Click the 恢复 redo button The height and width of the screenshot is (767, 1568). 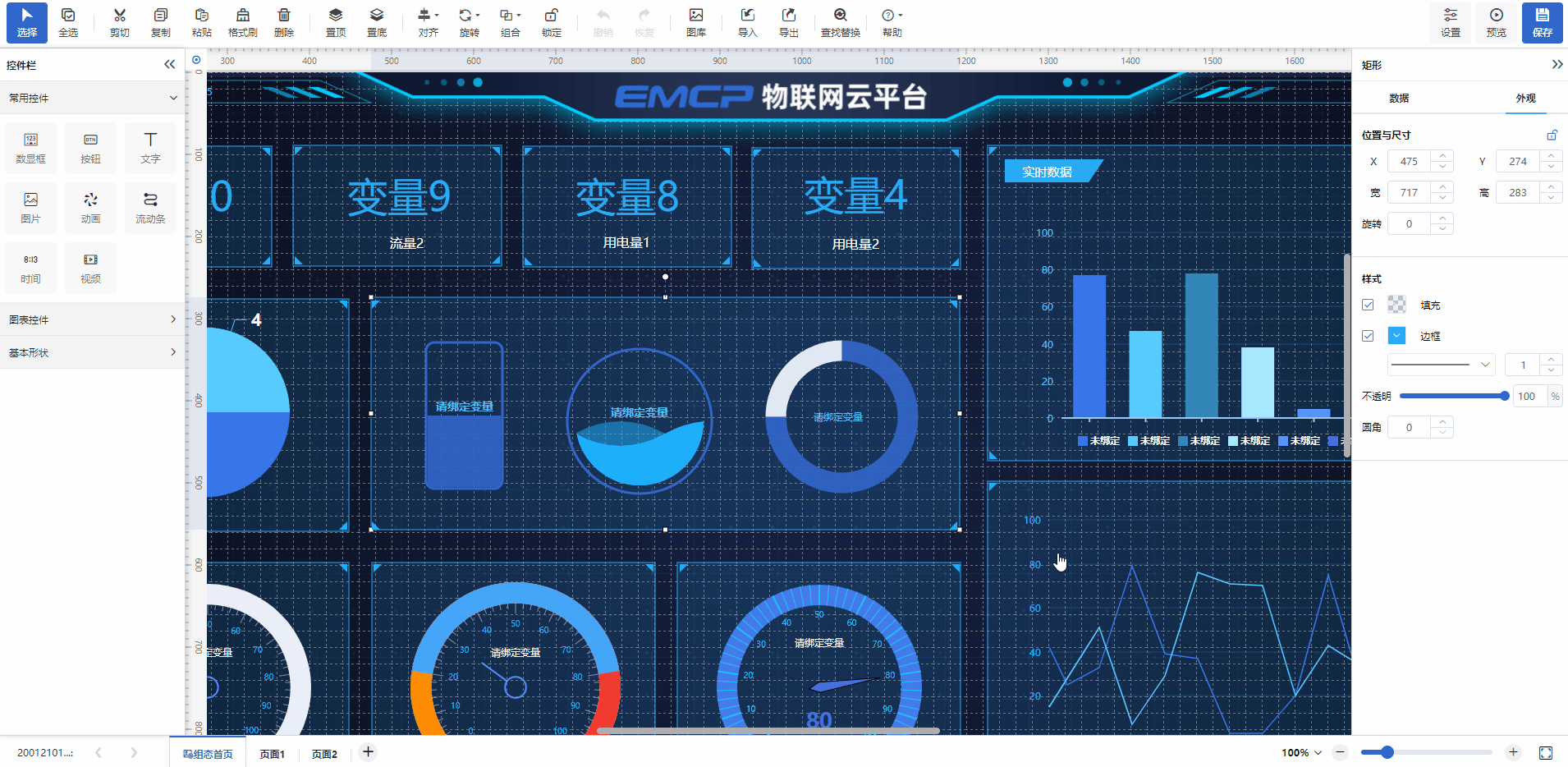pos(644,22)
